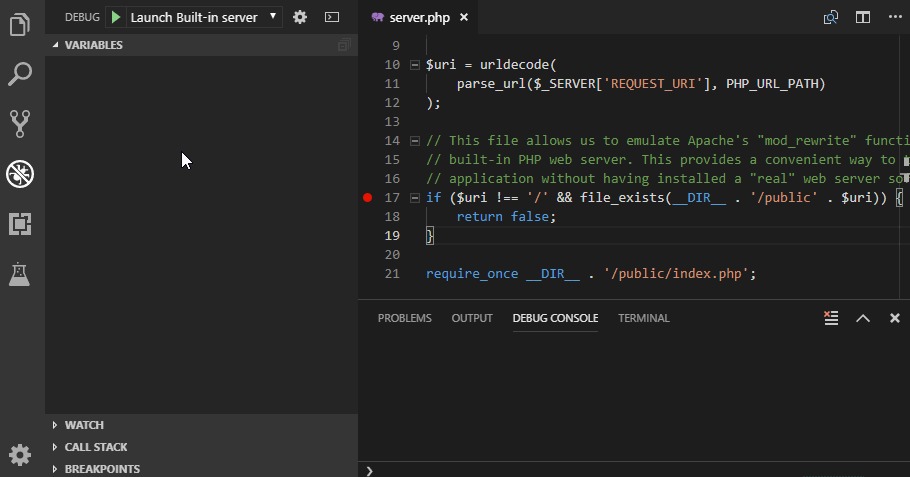Open the Debug view icon
This screenshot has height=477, width=910.
coord(20,174)
